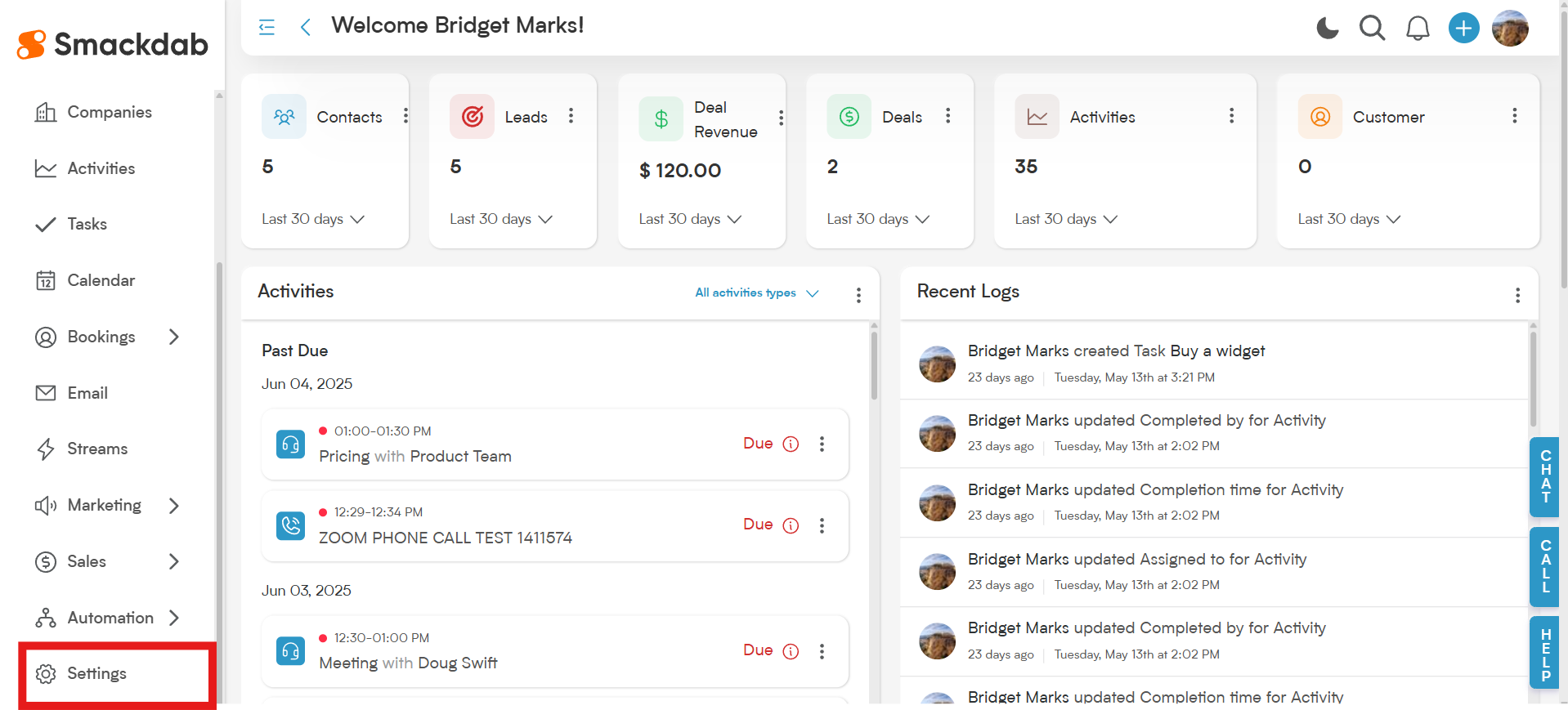Open the CHAT side tab
The image size is (1568, 710).
[1545, 476]
